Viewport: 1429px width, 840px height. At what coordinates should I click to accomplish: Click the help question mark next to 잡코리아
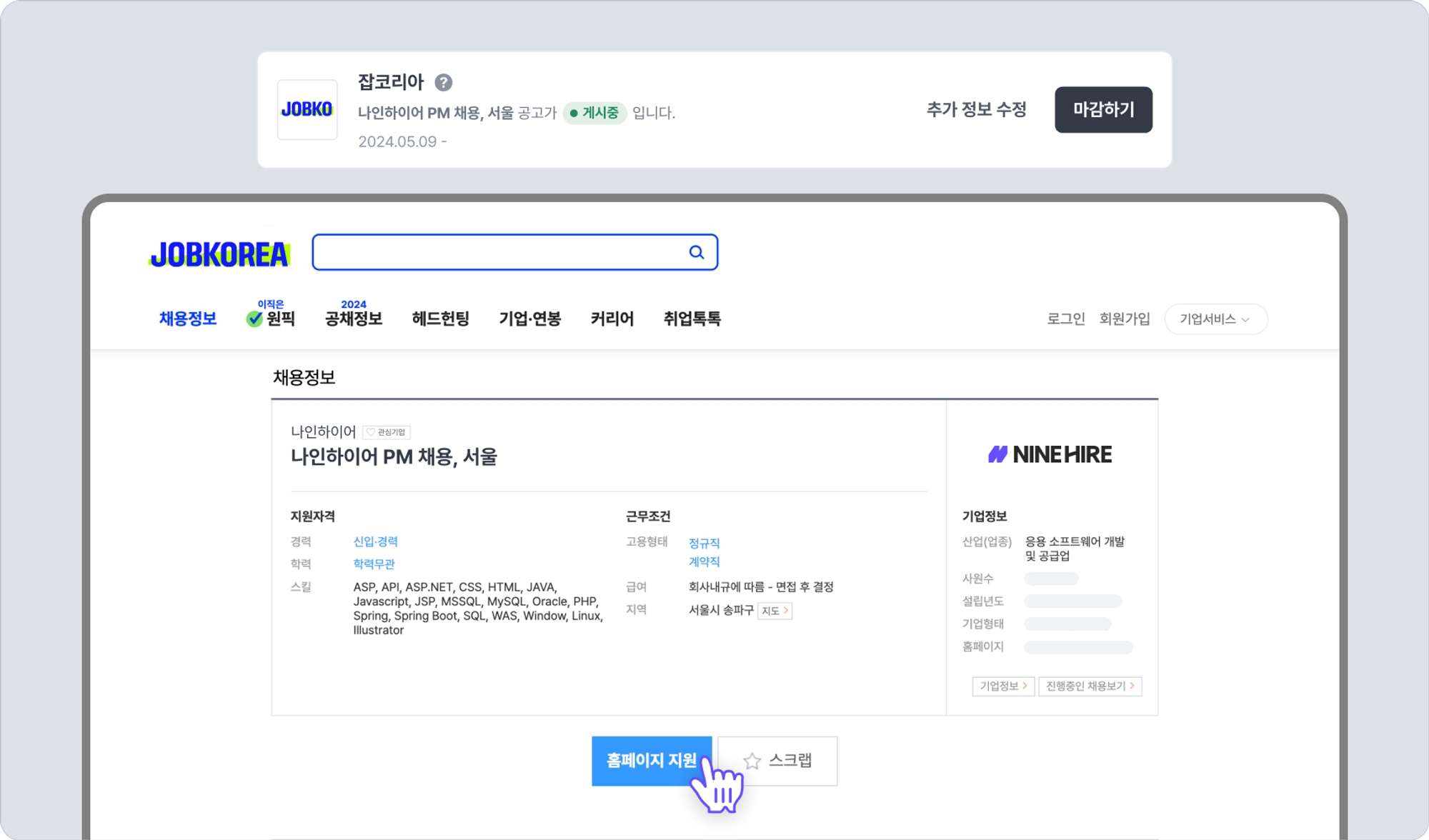[x=444, y=83]
